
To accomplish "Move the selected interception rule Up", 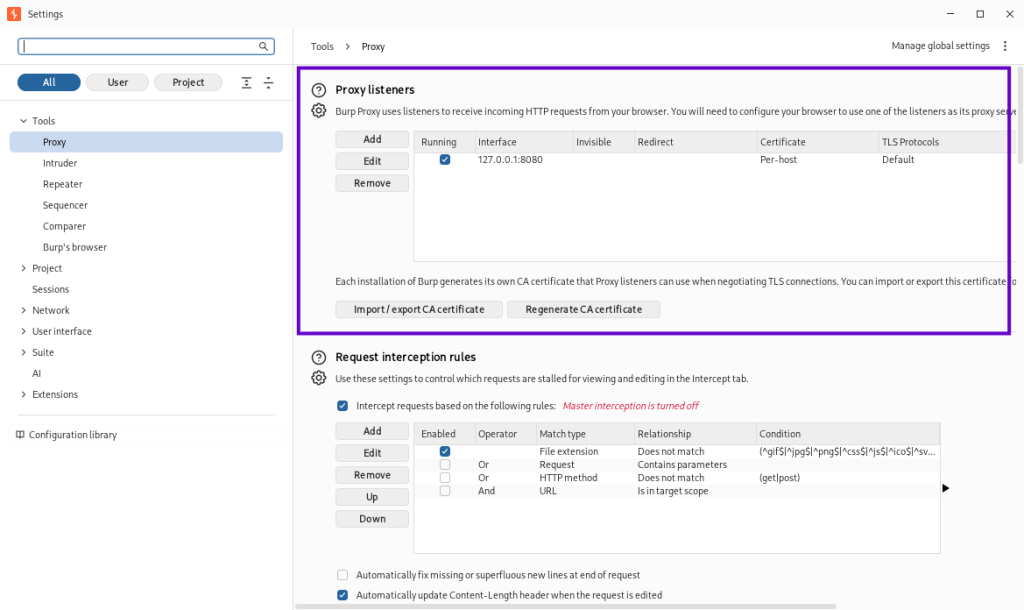I will pyautogui.click(x=372, y=497).
